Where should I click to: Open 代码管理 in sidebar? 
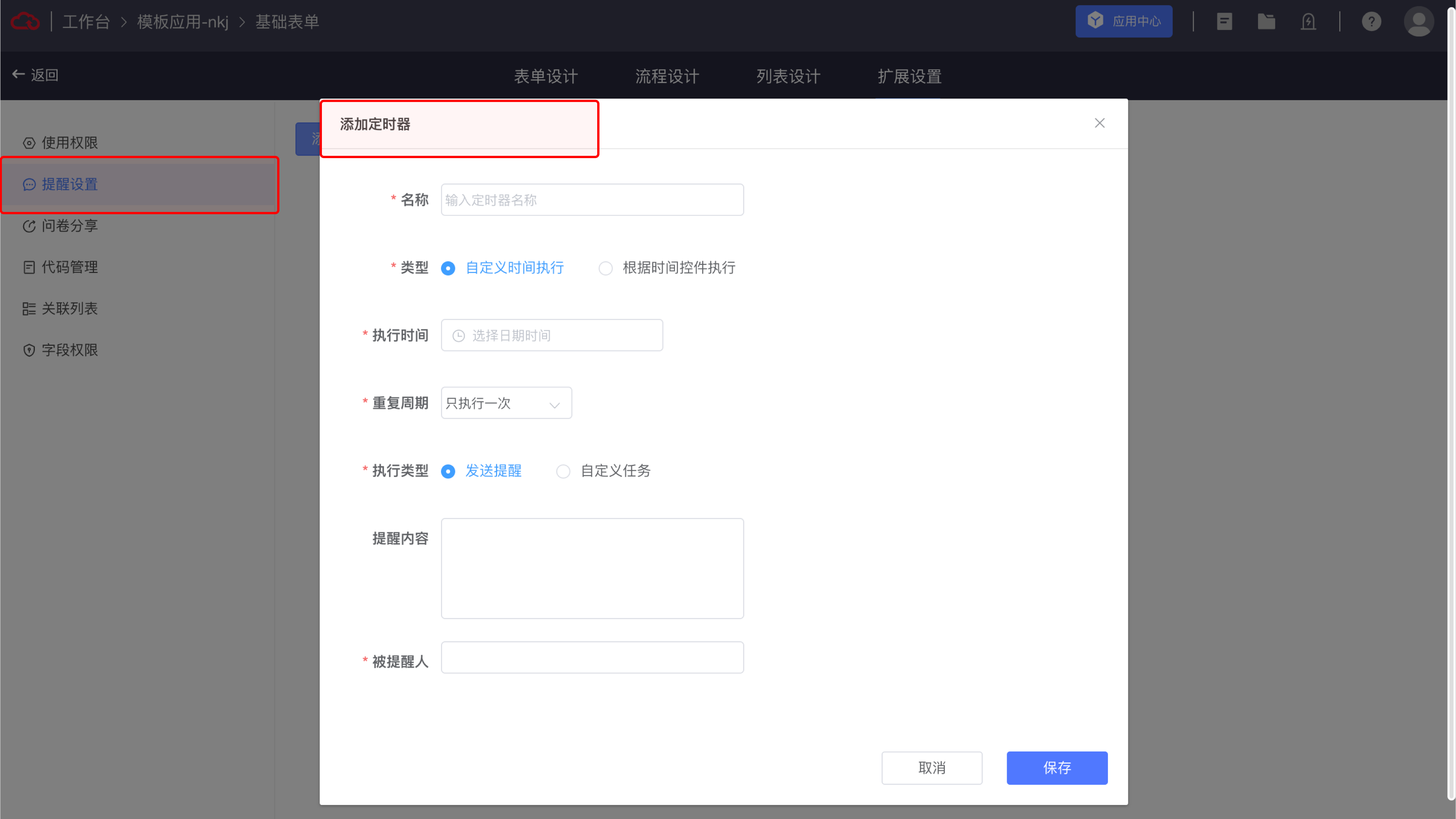click(137, 267)
